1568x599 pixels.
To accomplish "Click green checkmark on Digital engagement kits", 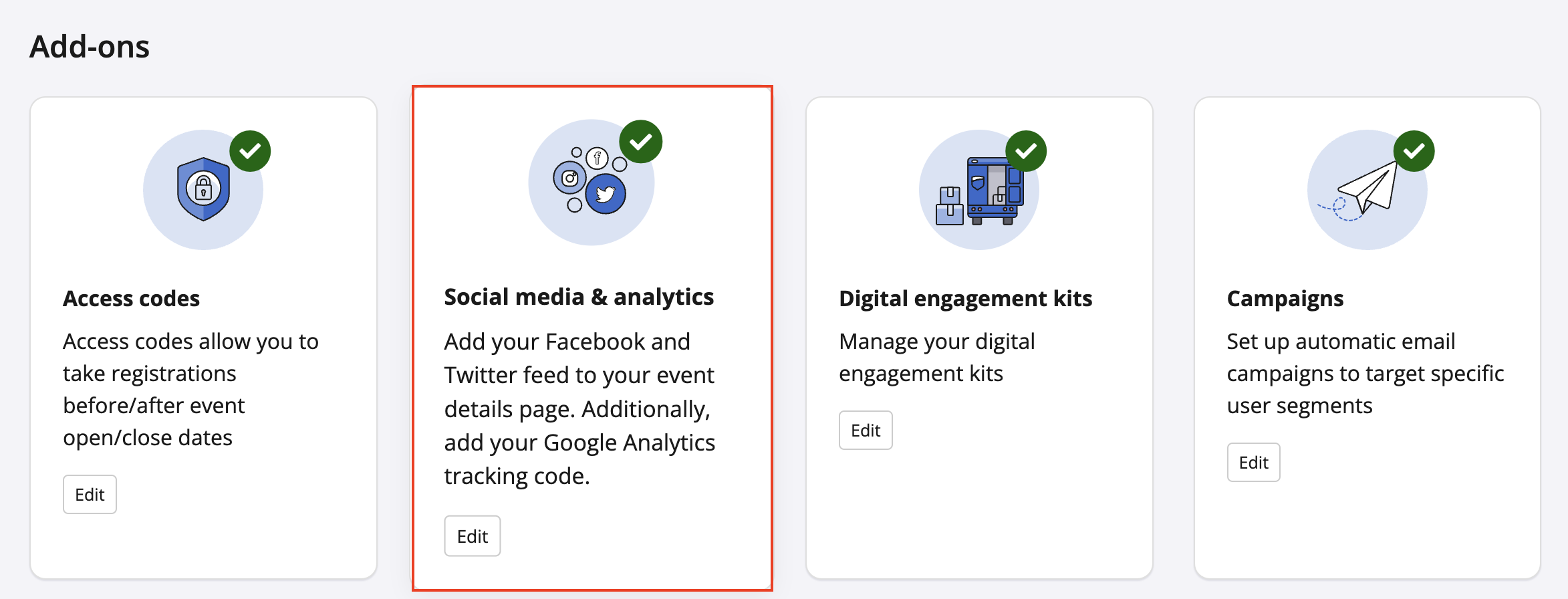I will tap(1026, 151).
